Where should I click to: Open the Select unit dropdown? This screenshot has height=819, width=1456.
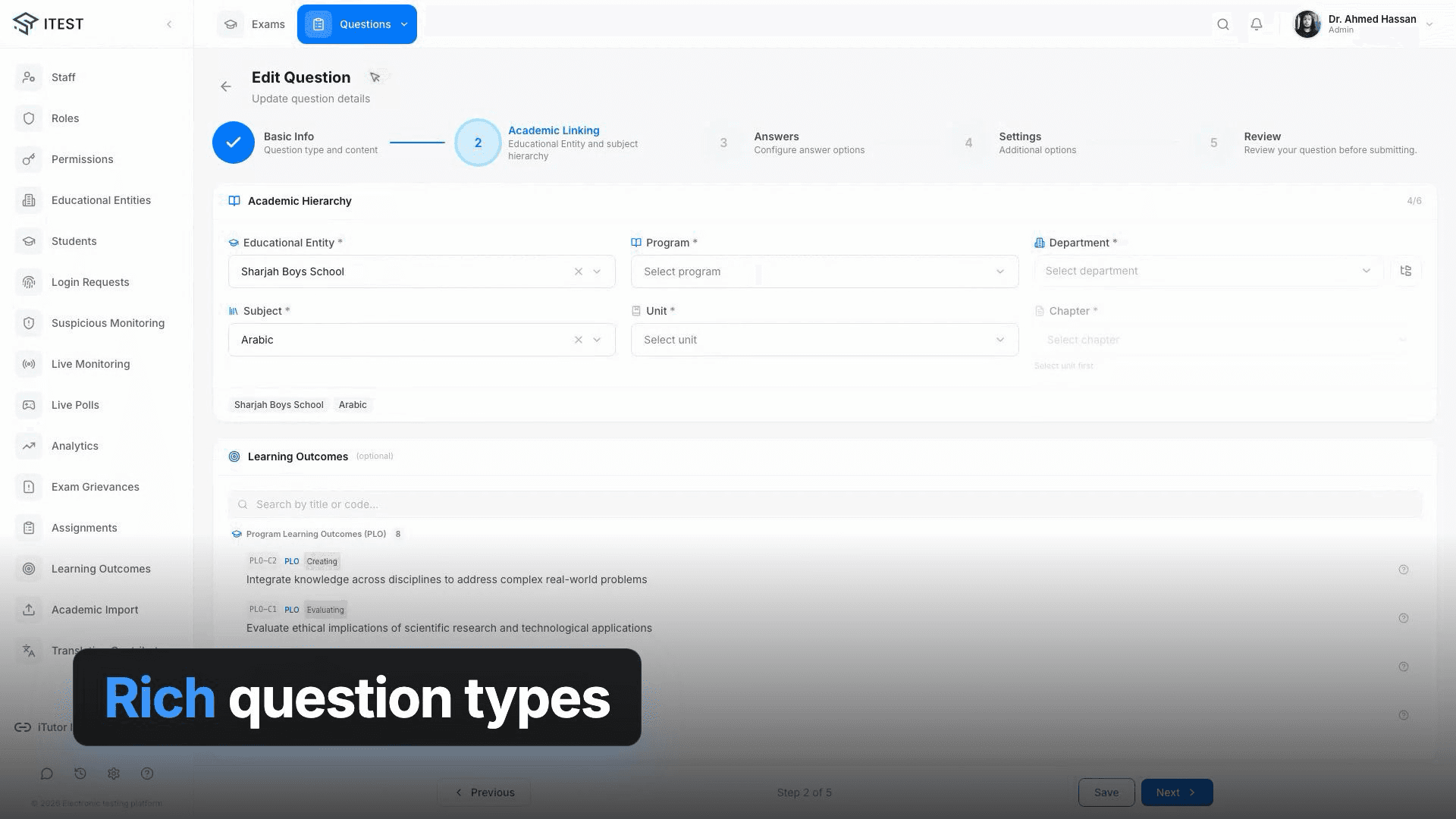point(824,340)
